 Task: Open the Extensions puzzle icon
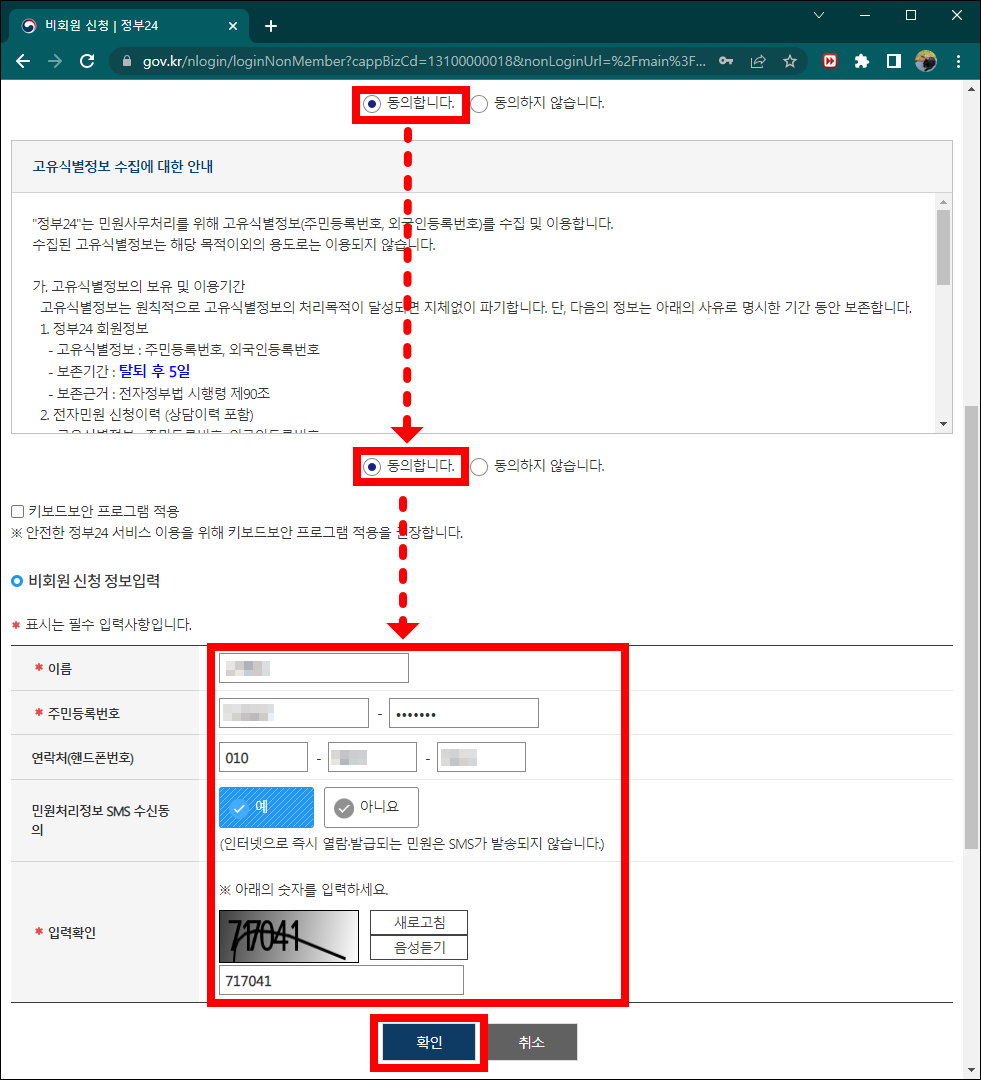862,61
